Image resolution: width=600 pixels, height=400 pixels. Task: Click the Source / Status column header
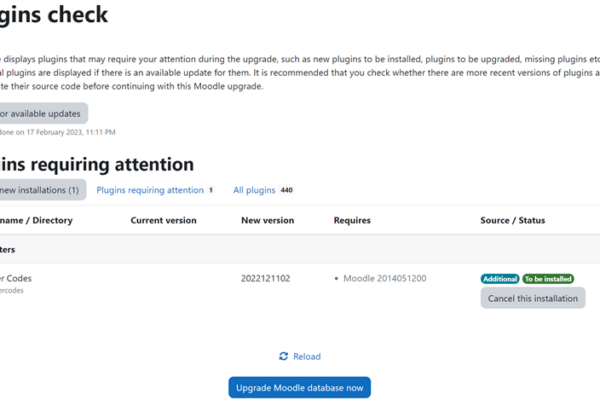coord(513,220)
